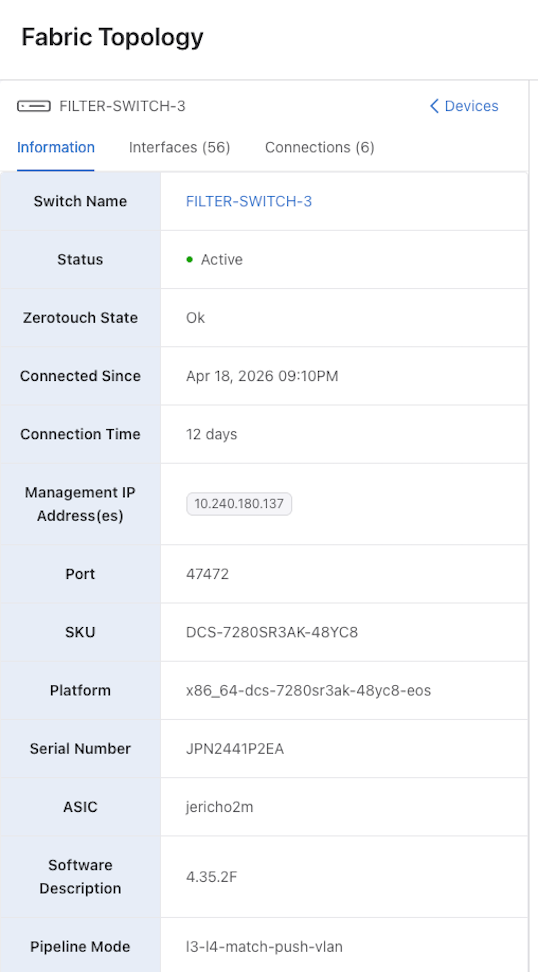Click the back chevron next to Devices

point(434,106)
